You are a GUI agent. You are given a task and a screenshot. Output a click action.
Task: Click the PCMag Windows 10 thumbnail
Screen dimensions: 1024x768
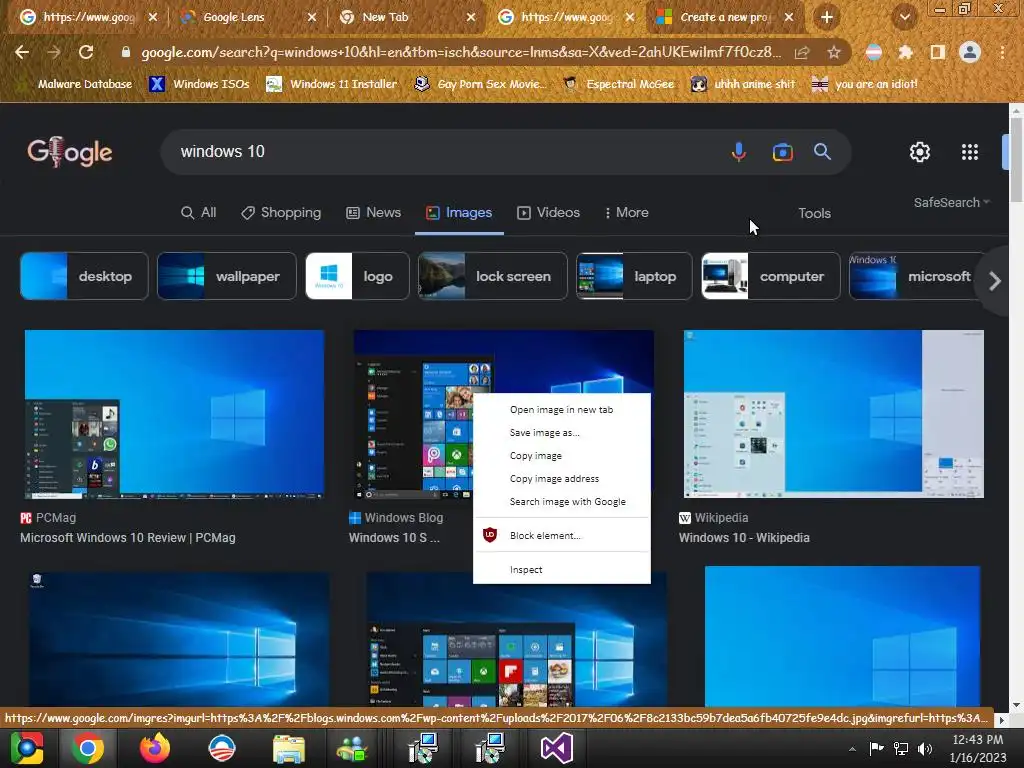coord(174,414)
